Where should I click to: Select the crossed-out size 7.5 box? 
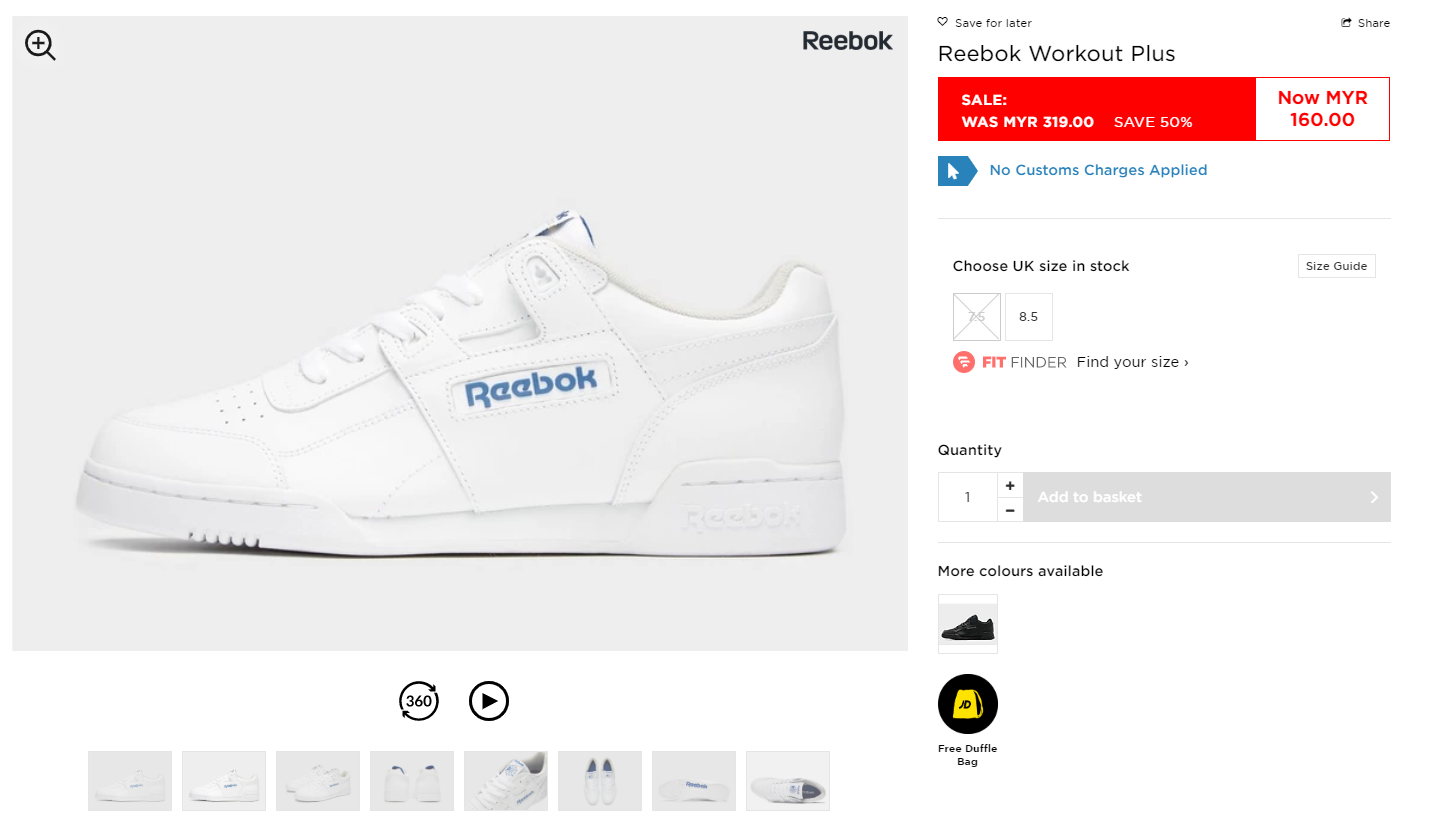click(x=977, y=317)
